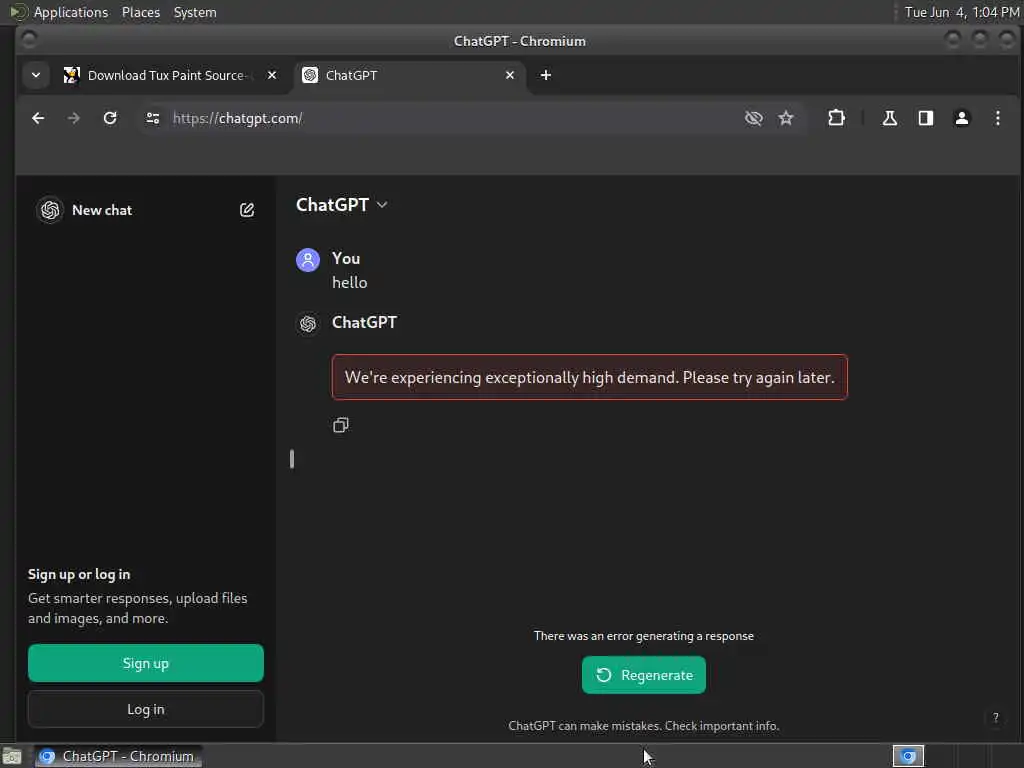
Task: Click the ChatGPT response avatar icon
Action: coord(308,323)
